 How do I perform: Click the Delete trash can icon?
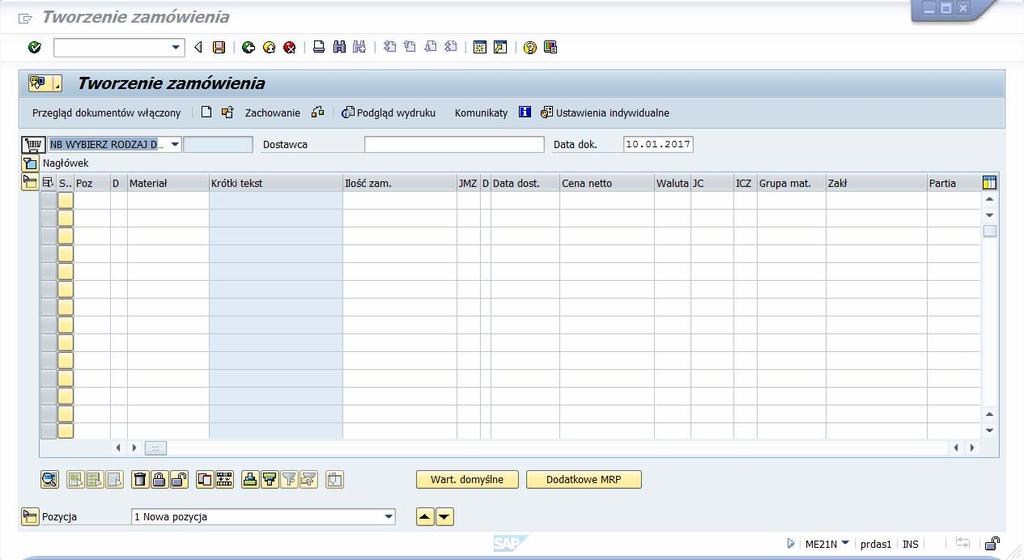[140, 480]
